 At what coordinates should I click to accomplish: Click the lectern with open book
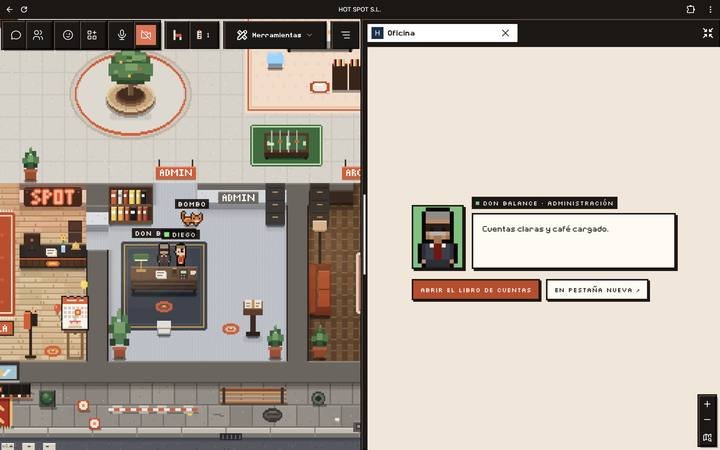(253, 317)
